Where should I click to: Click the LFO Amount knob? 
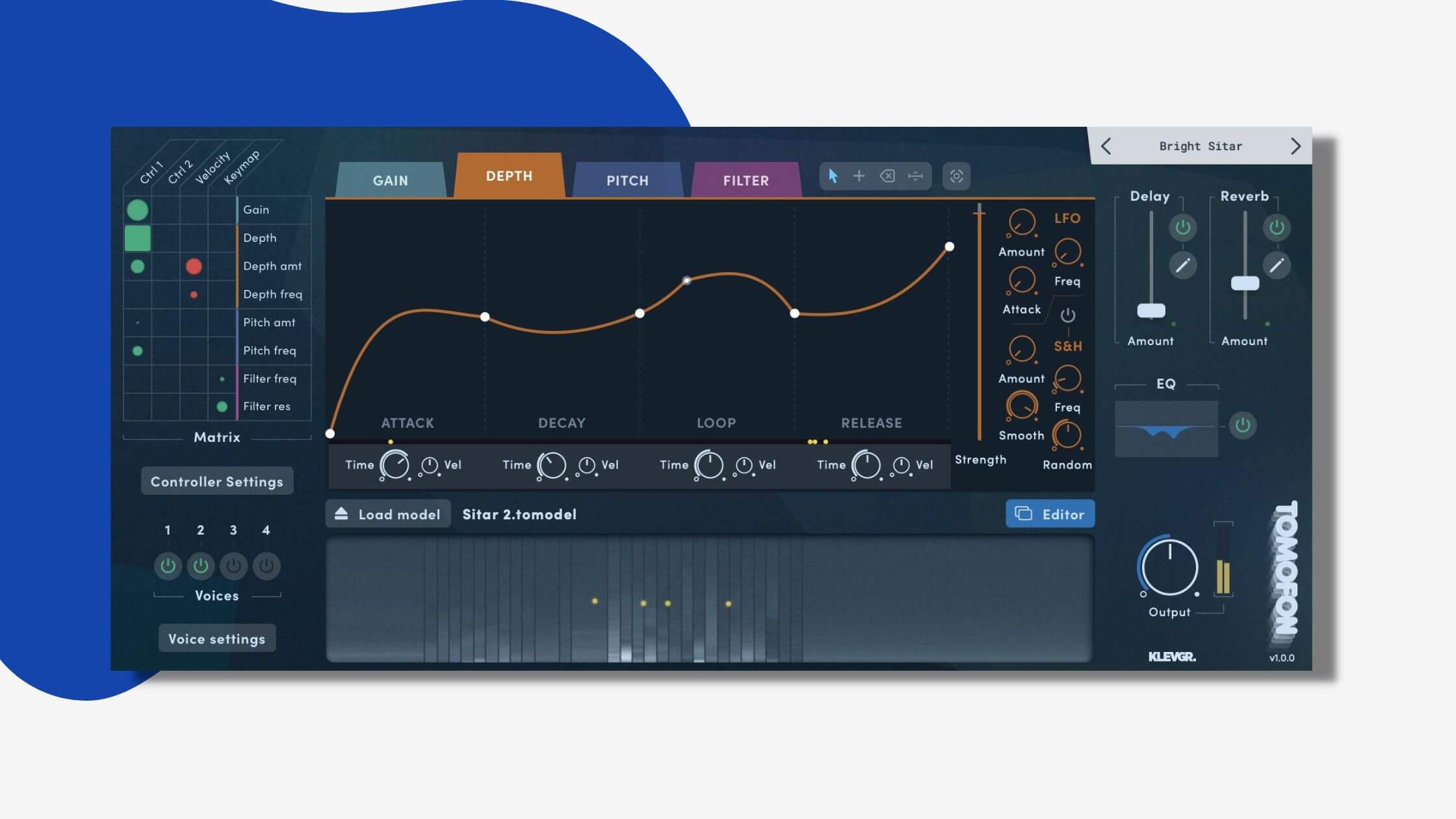1021,223
